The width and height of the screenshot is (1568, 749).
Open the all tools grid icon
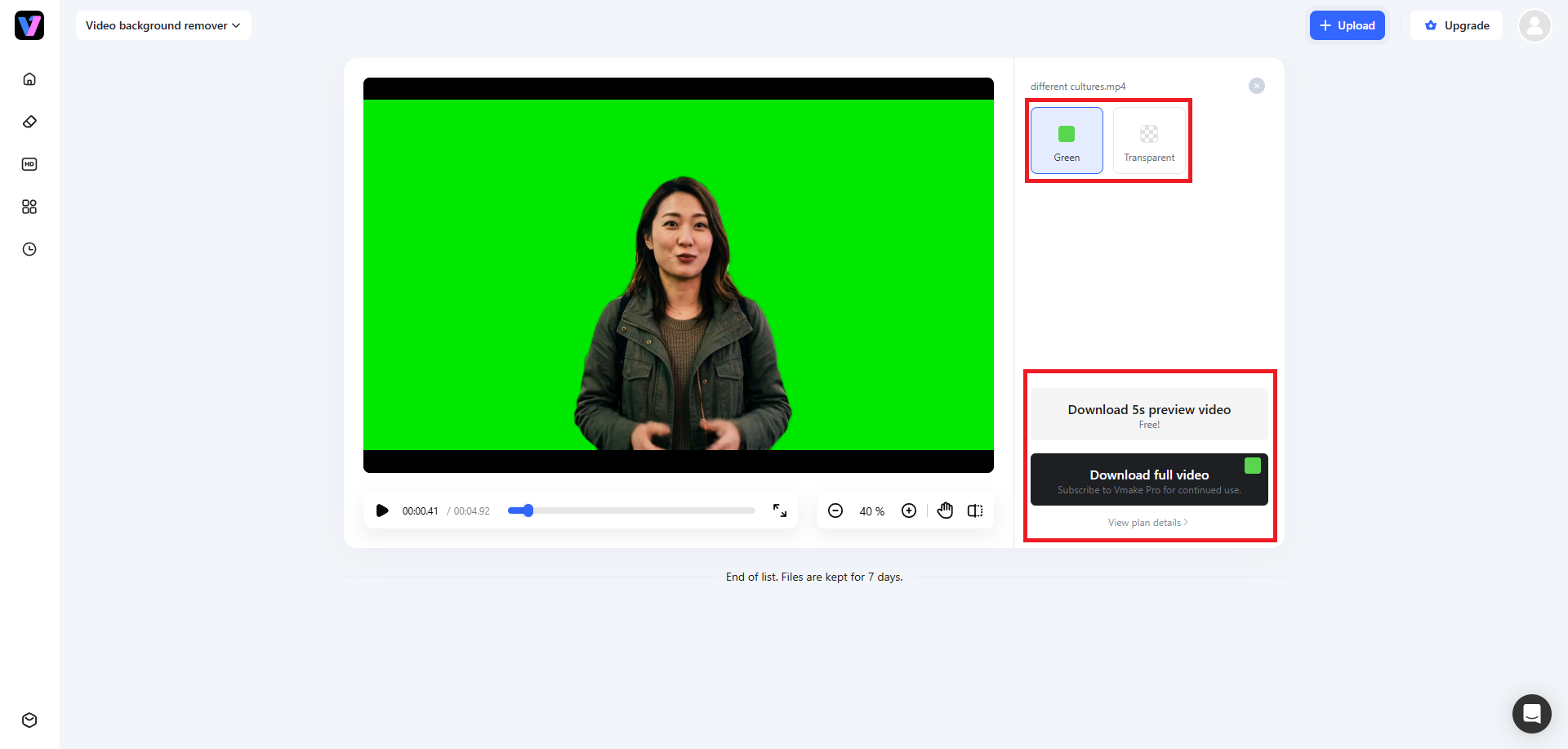point(29,207)
